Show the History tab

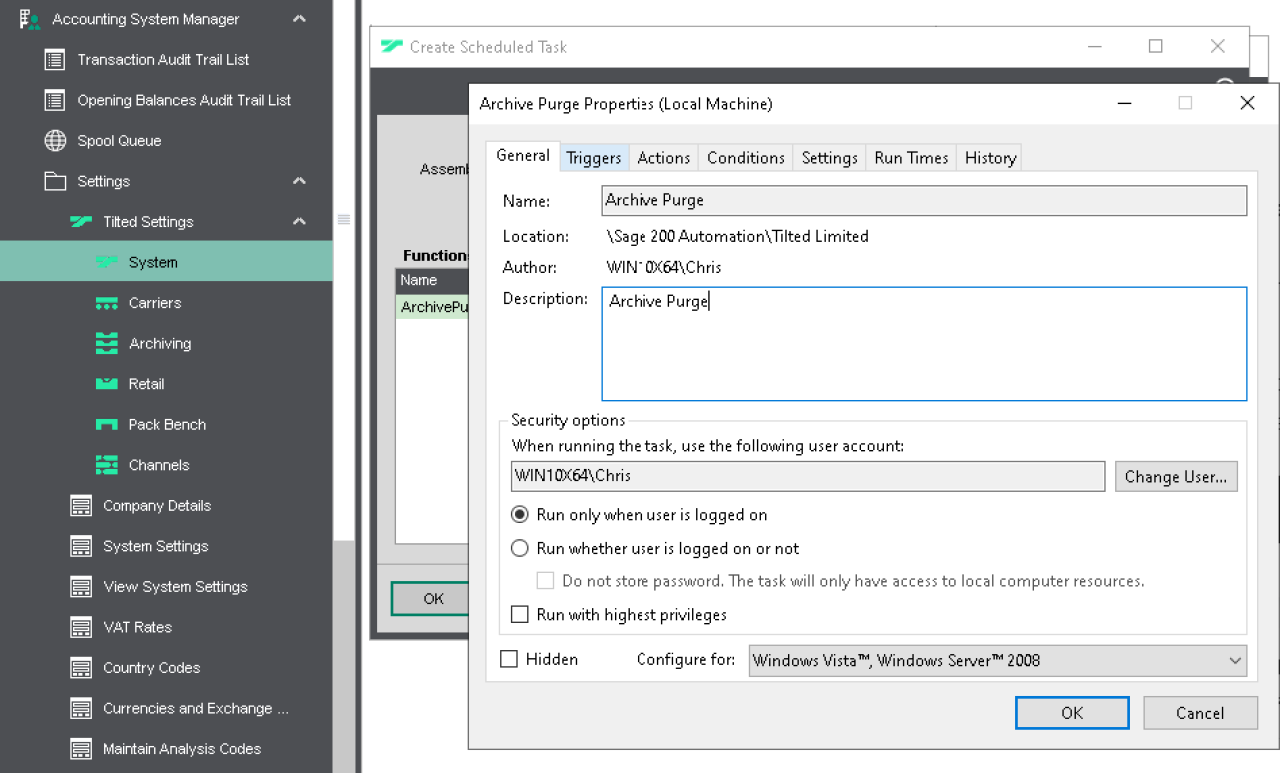coord(990,158)
